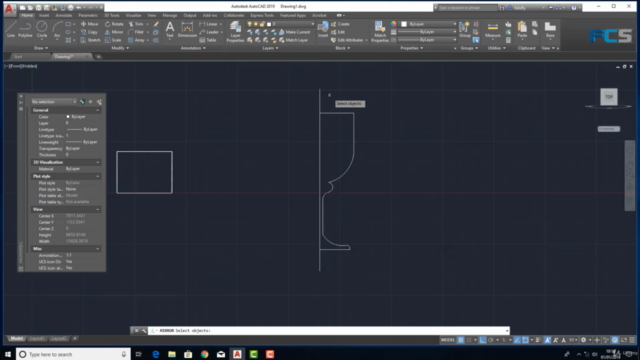The width and height of the screenshot is (640, 360).
Task: Click the Leader tool
Action: pos(209,32)
